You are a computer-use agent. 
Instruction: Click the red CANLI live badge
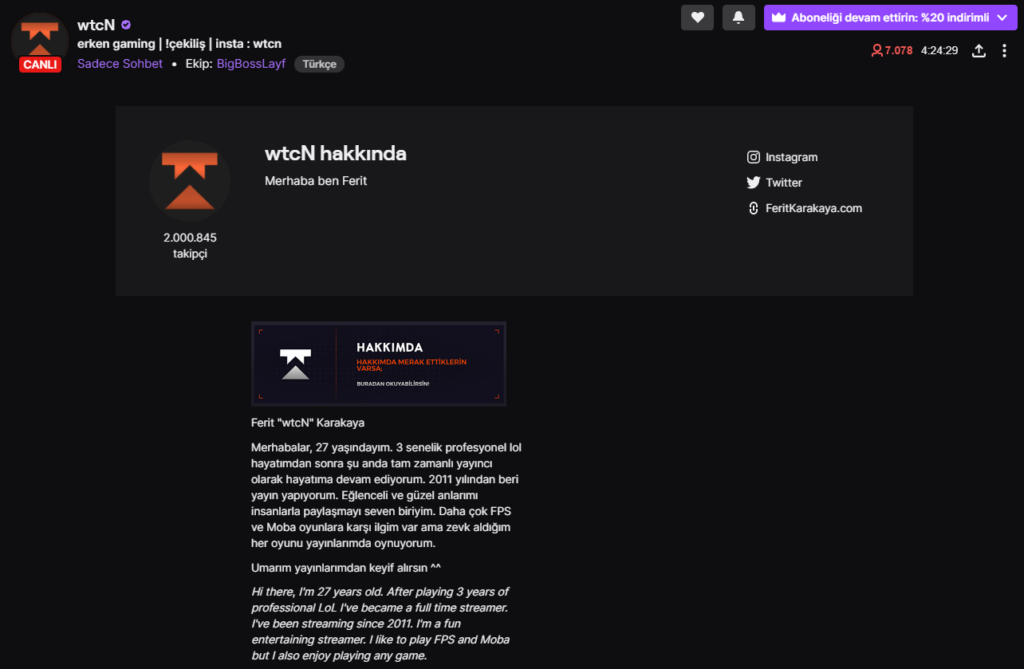40,65
